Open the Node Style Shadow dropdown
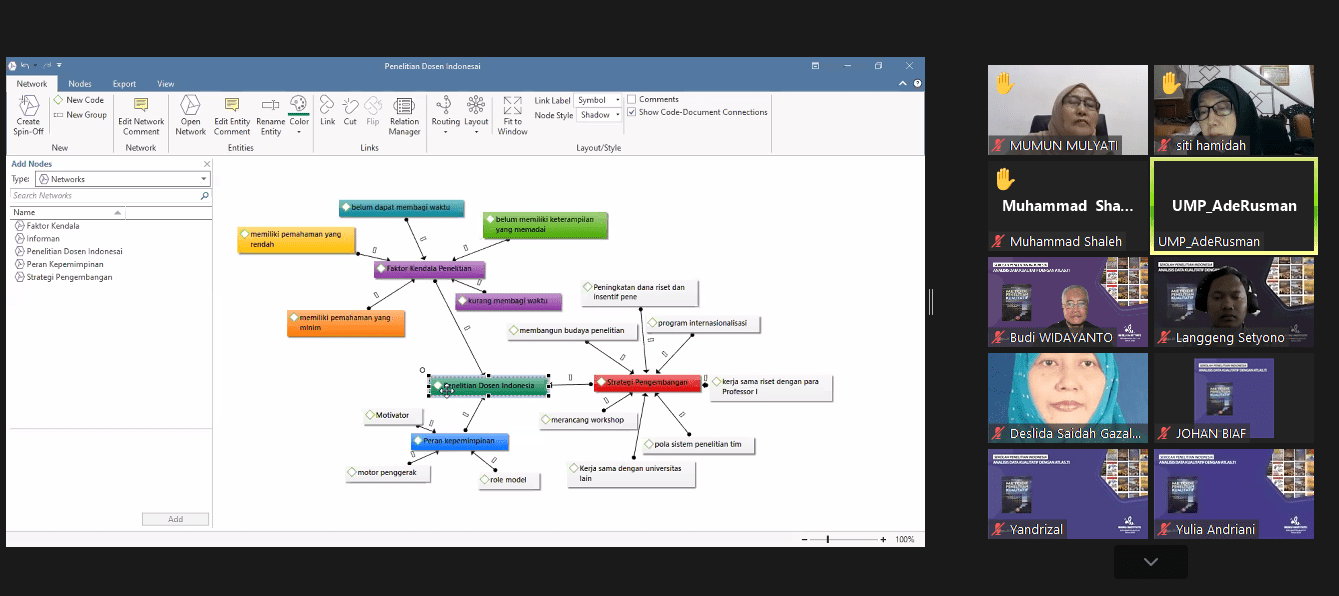 pos(600,115)
